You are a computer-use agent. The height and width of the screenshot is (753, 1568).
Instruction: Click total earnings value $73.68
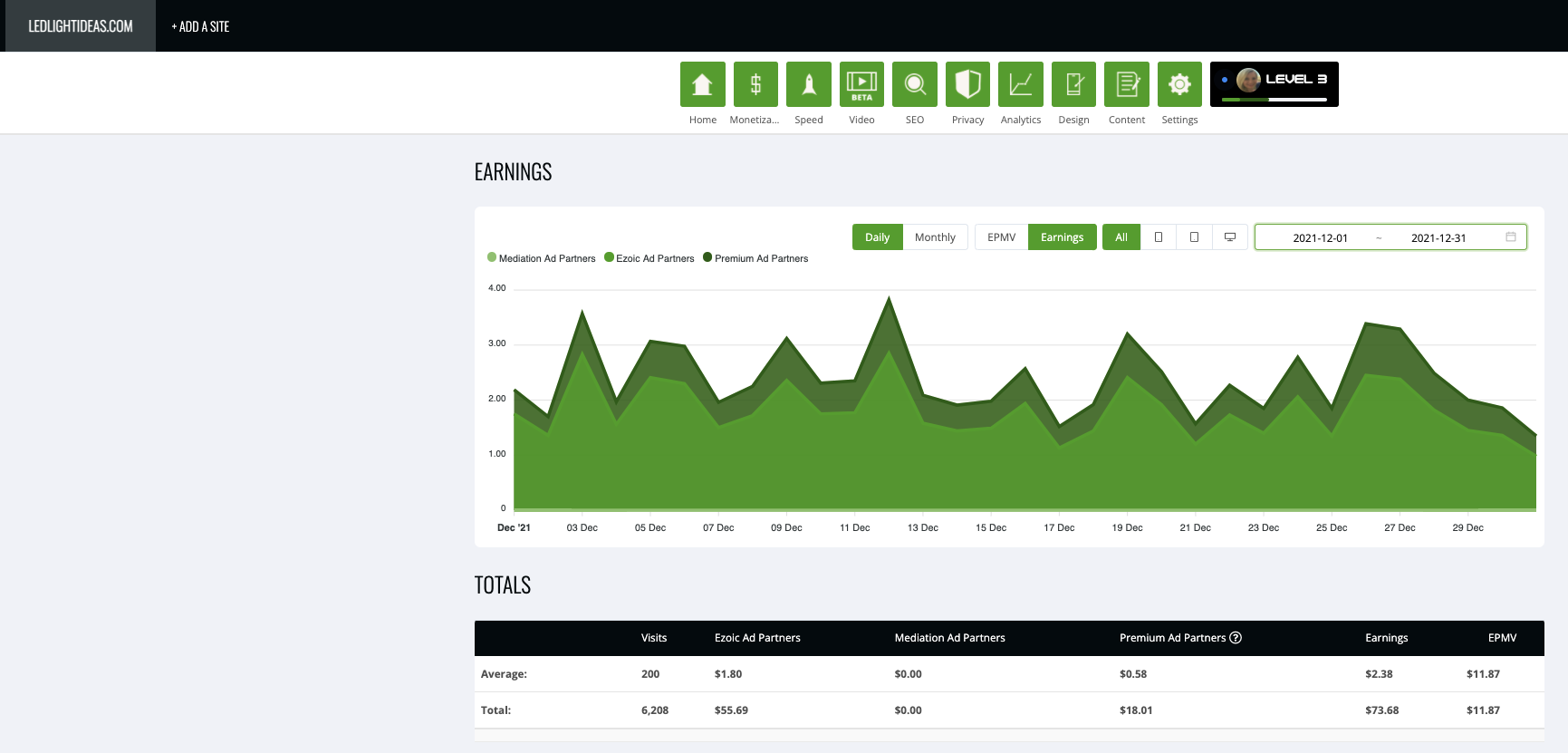1382,710
